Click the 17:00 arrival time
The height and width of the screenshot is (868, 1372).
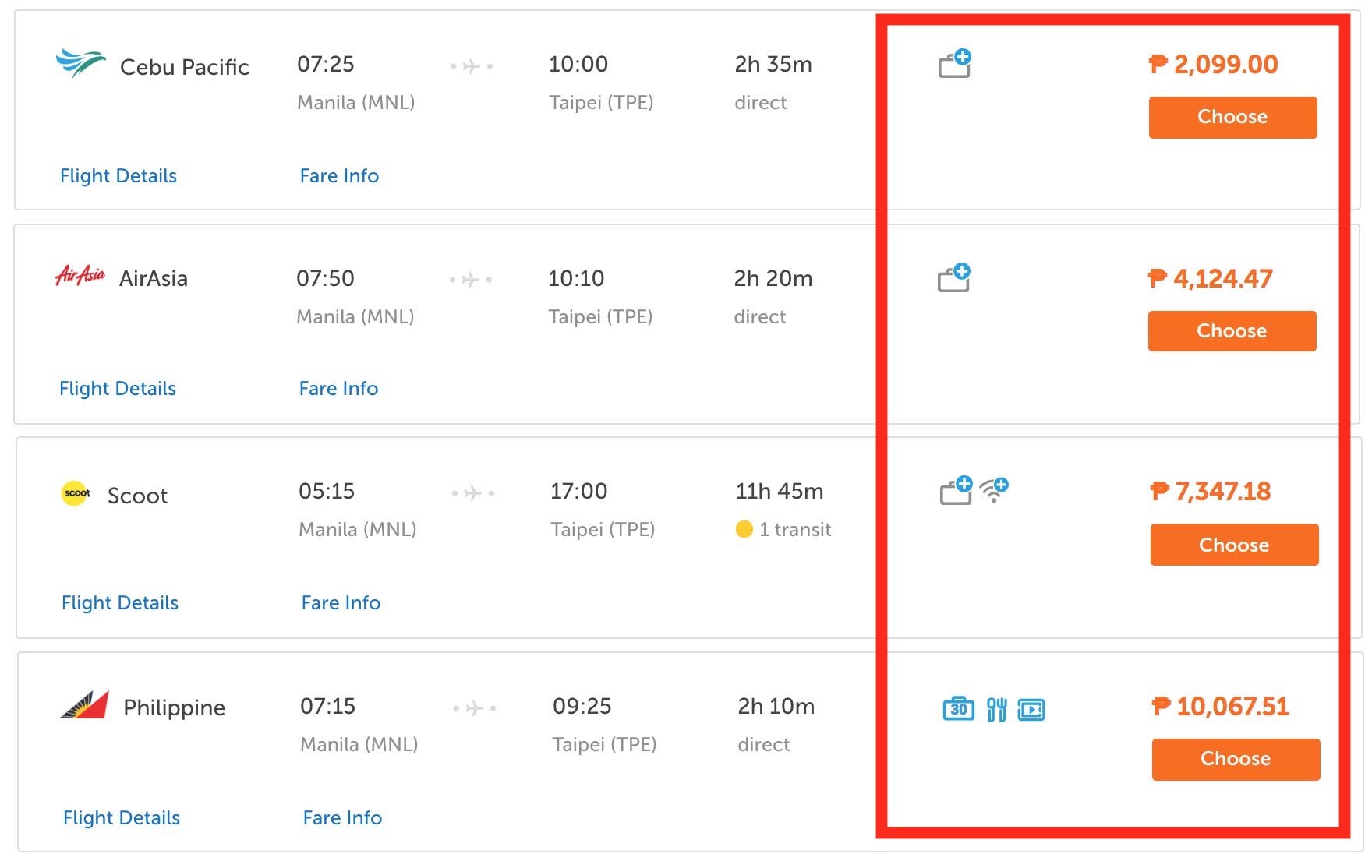click(x=579, y=492)
